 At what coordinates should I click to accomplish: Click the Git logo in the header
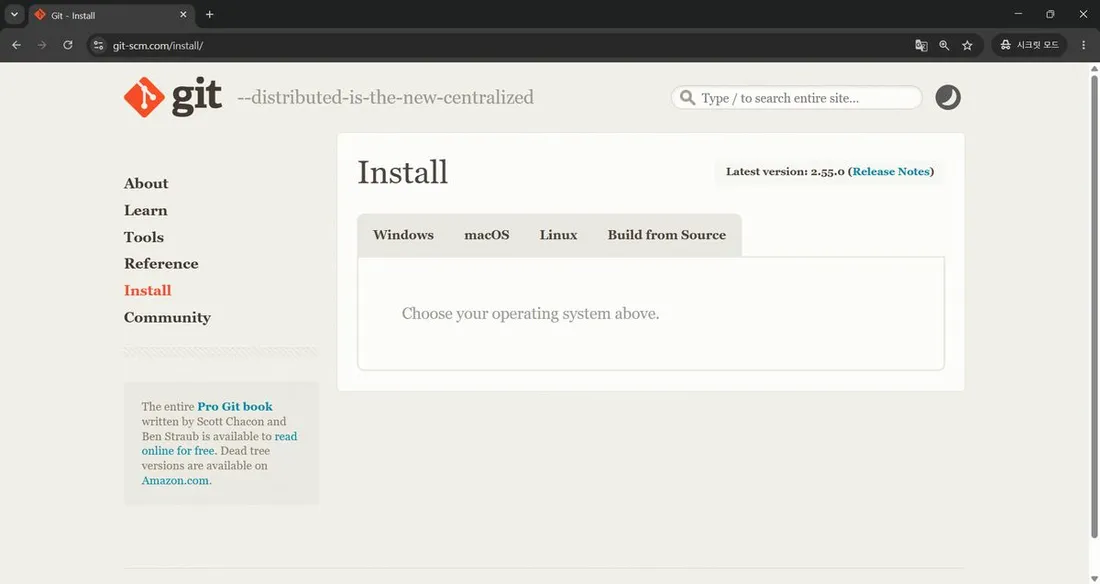pos(173,97)
